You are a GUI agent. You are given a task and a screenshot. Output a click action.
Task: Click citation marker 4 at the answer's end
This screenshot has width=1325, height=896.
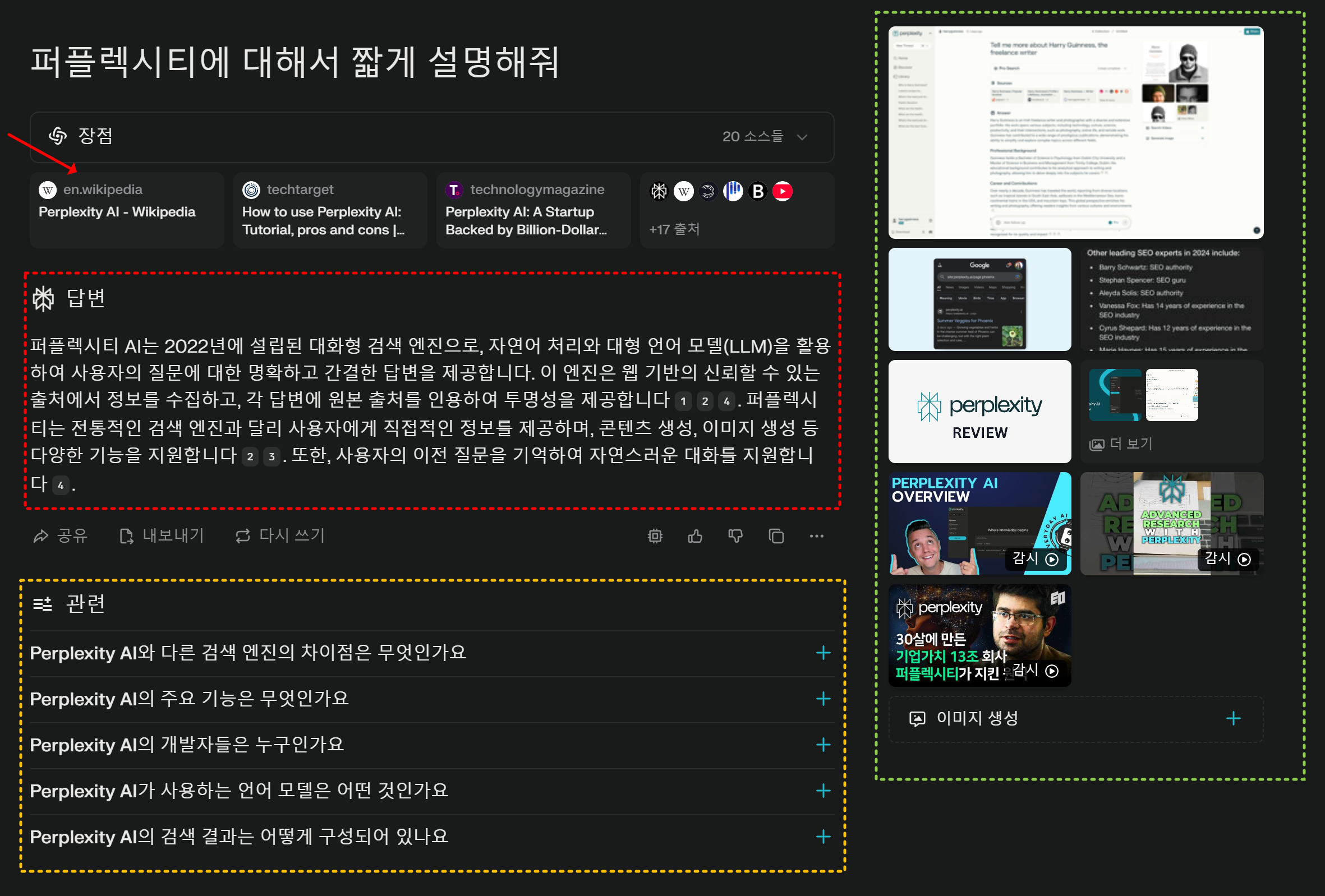coord(60,485)
